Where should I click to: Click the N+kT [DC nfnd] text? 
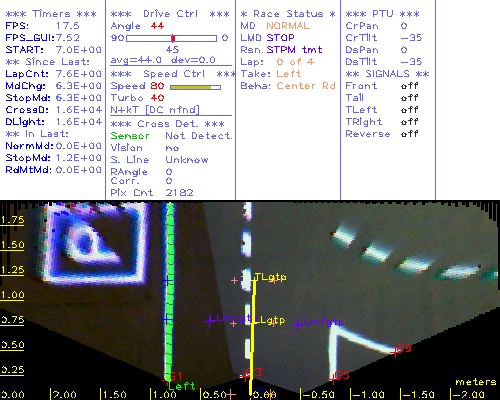[x=155, y=110]
